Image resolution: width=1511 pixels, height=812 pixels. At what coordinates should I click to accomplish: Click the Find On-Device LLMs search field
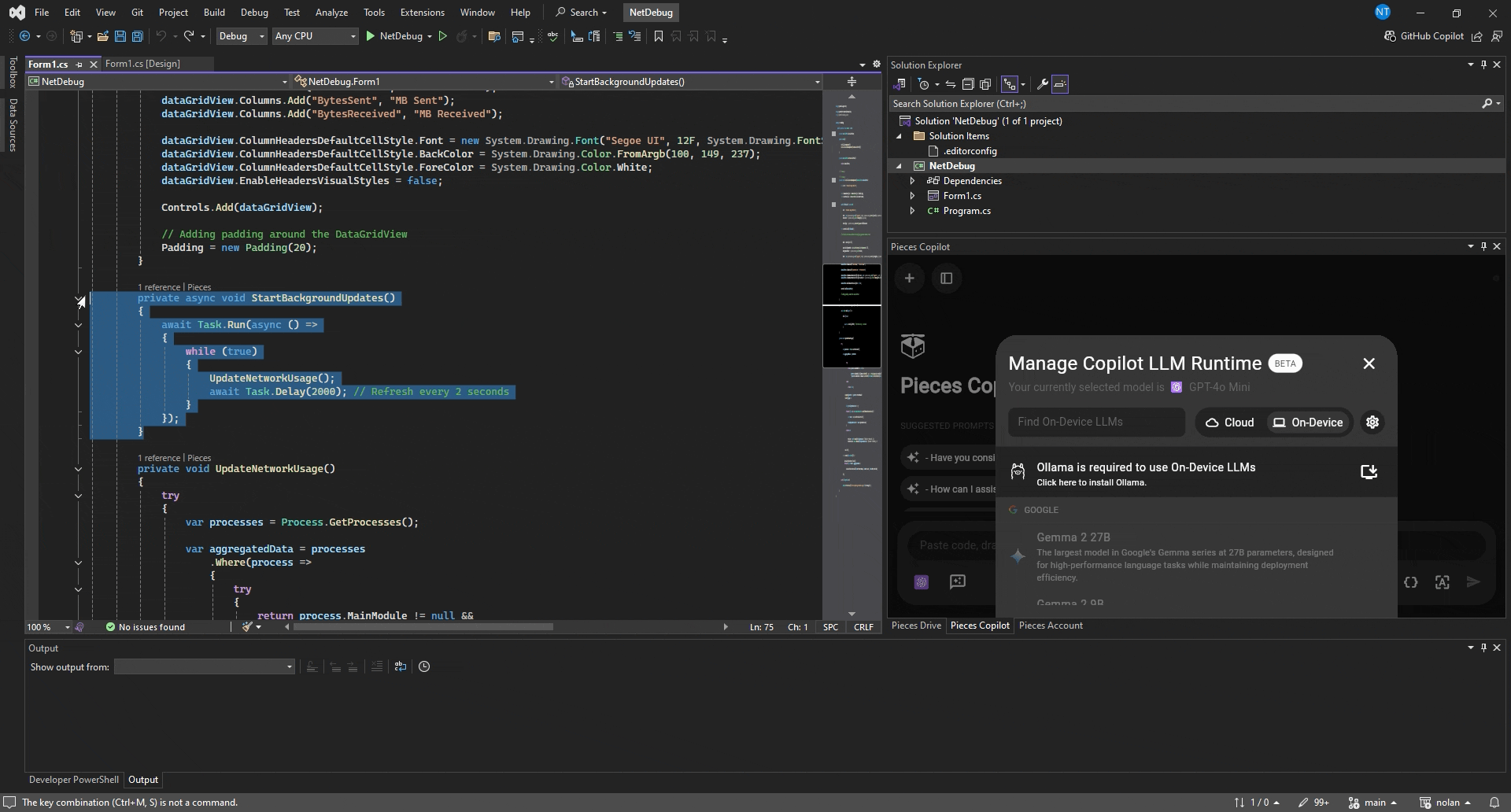(1096, 422)
